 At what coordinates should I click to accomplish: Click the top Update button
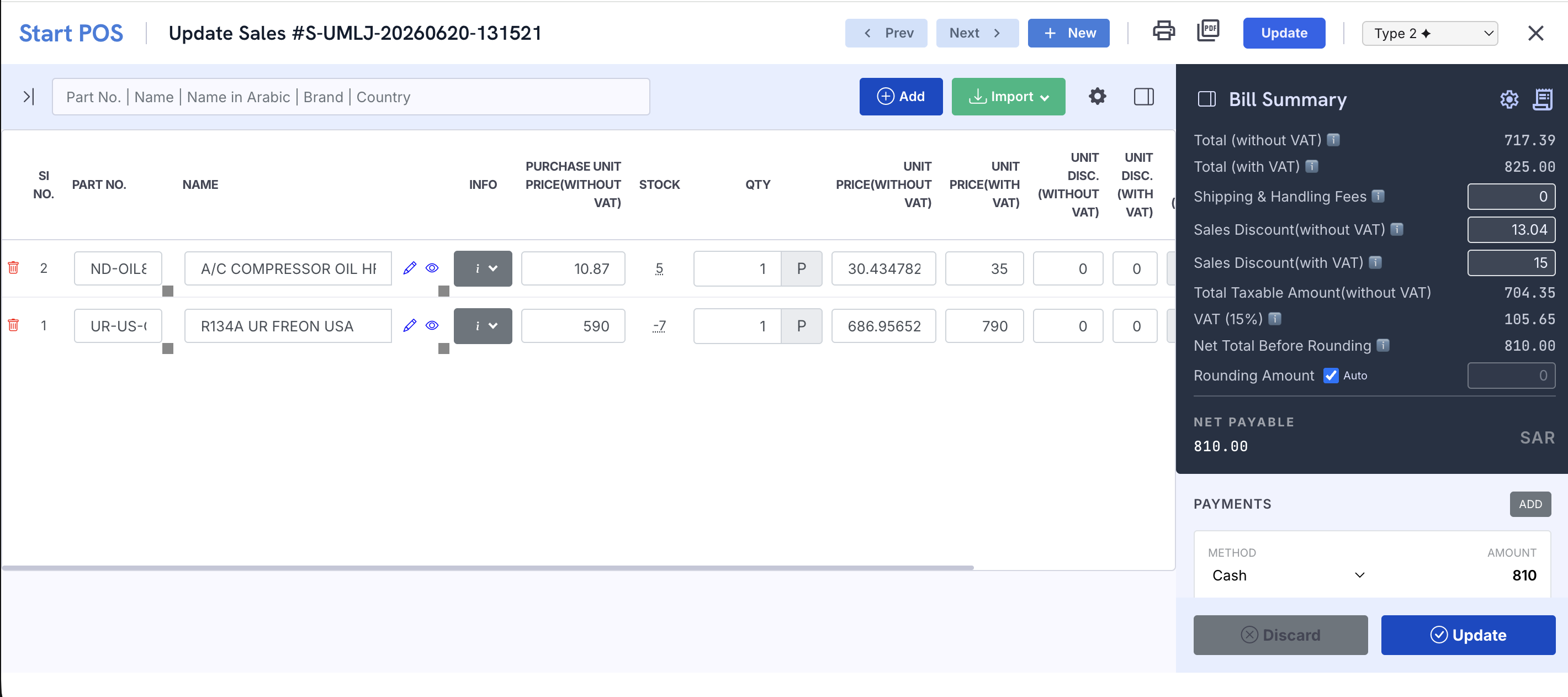(1284, 33)
